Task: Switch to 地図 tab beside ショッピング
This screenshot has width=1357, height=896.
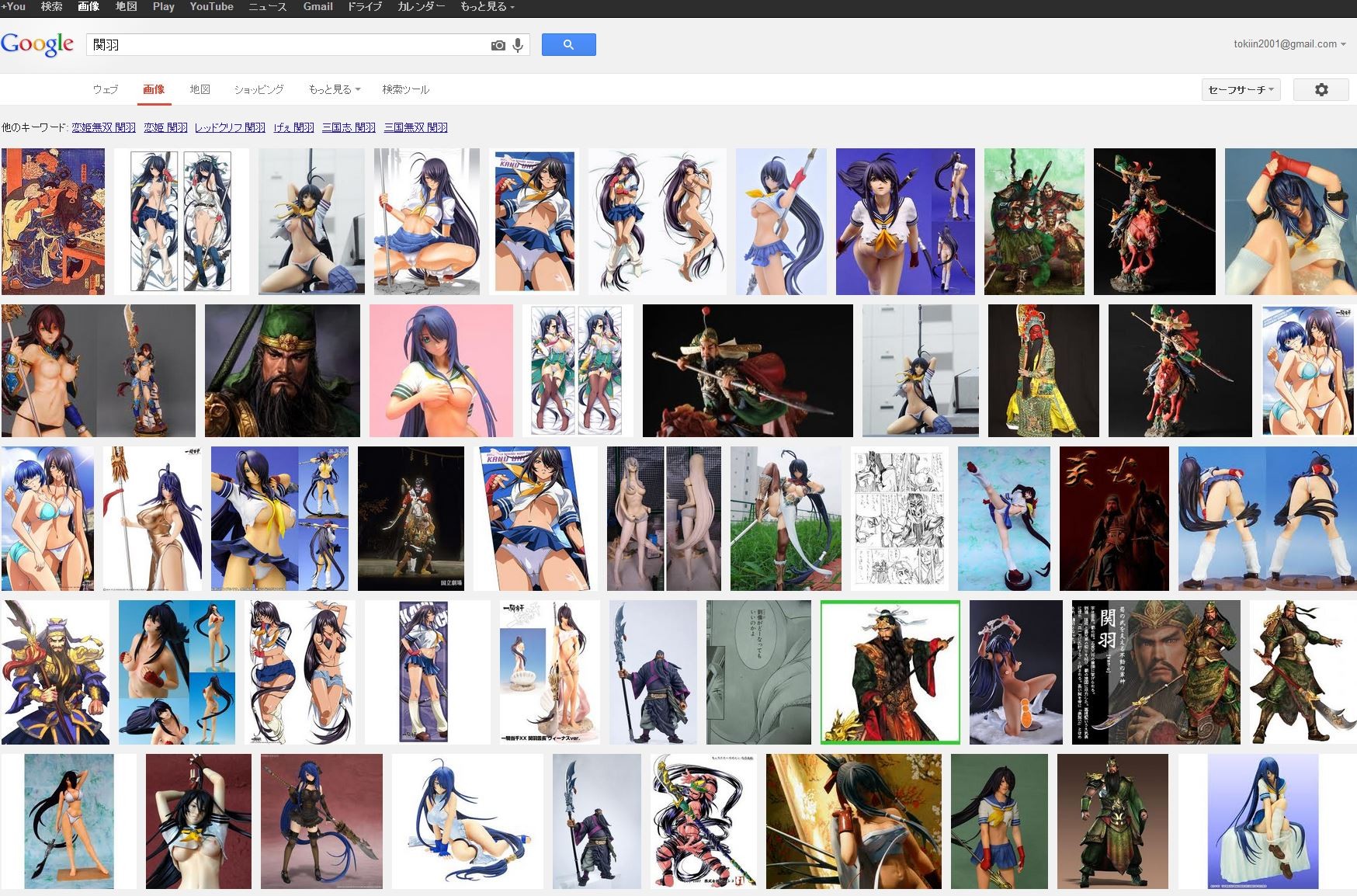Action: (x=200, y=89)
